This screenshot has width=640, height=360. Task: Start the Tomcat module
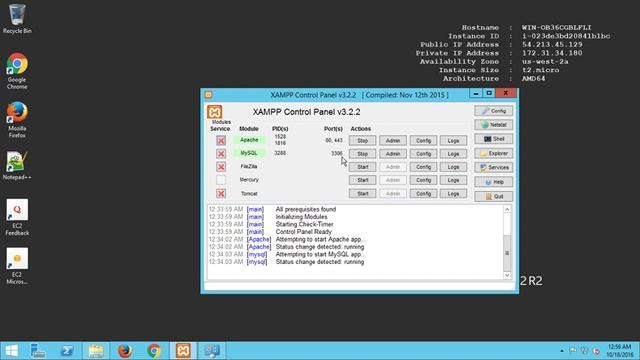(362, 193)
